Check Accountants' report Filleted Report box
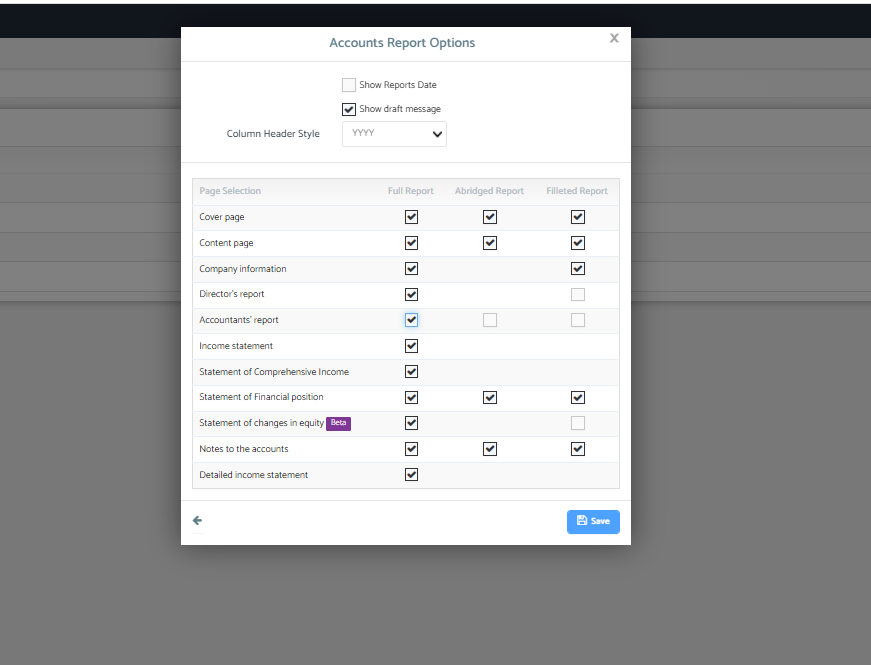Screen dimensions: 871x665 (578, 320)
